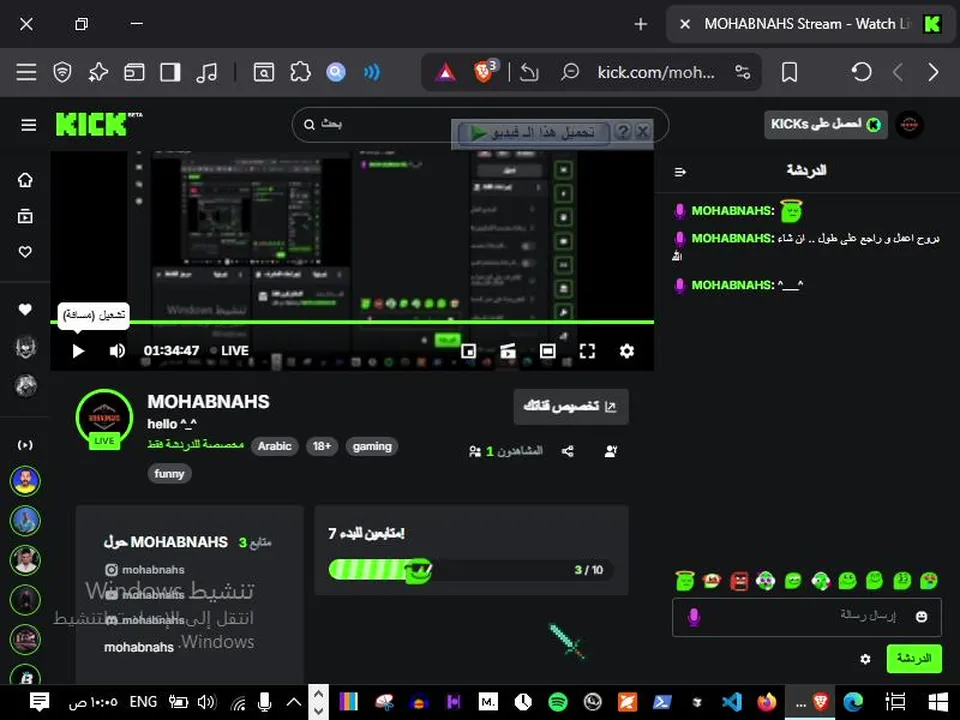The width and height of the screenshot is (960, 720).
Task: Open the viewers count list
Action: coord(506,451)
